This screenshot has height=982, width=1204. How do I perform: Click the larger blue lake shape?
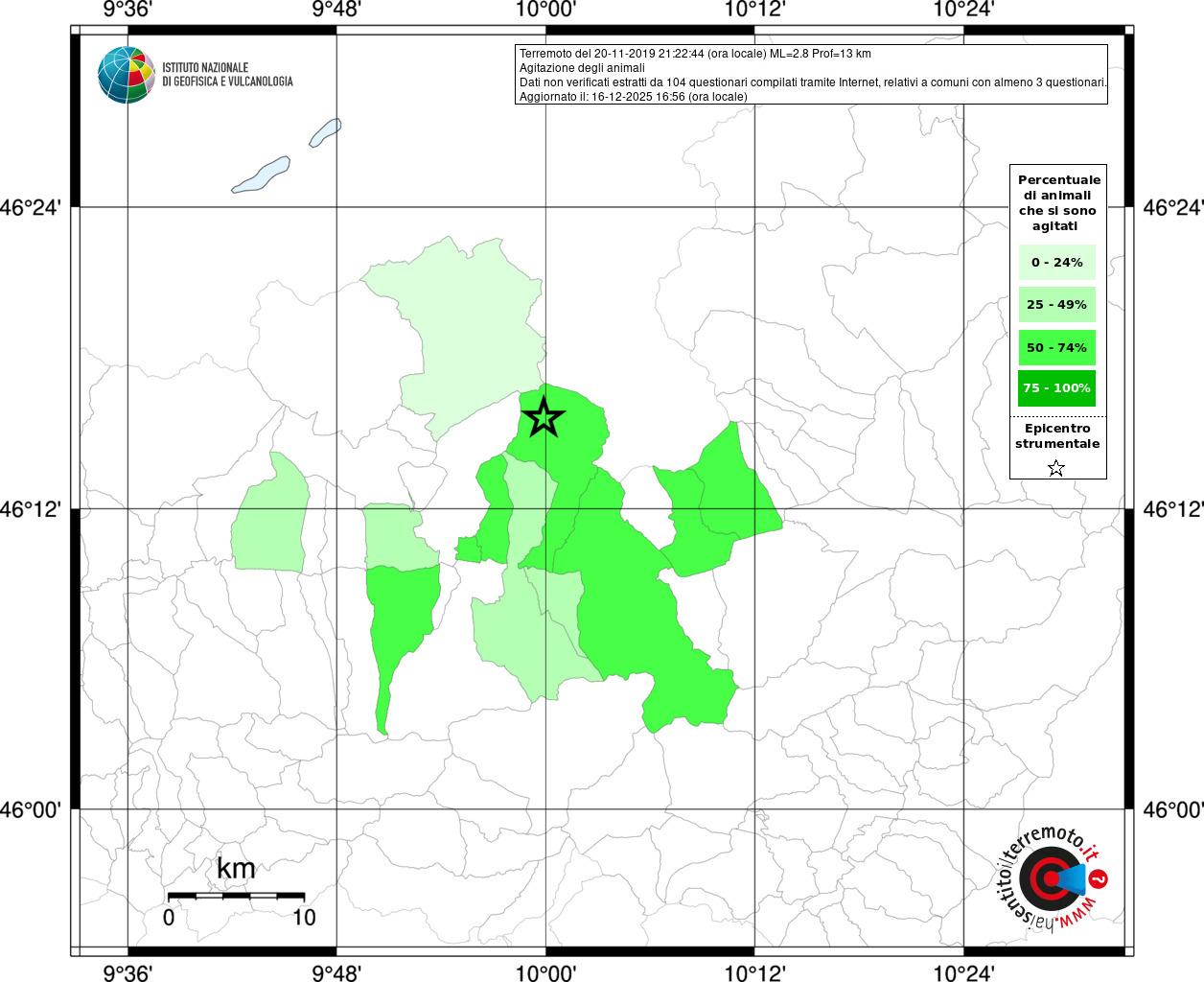coord(261,175)
